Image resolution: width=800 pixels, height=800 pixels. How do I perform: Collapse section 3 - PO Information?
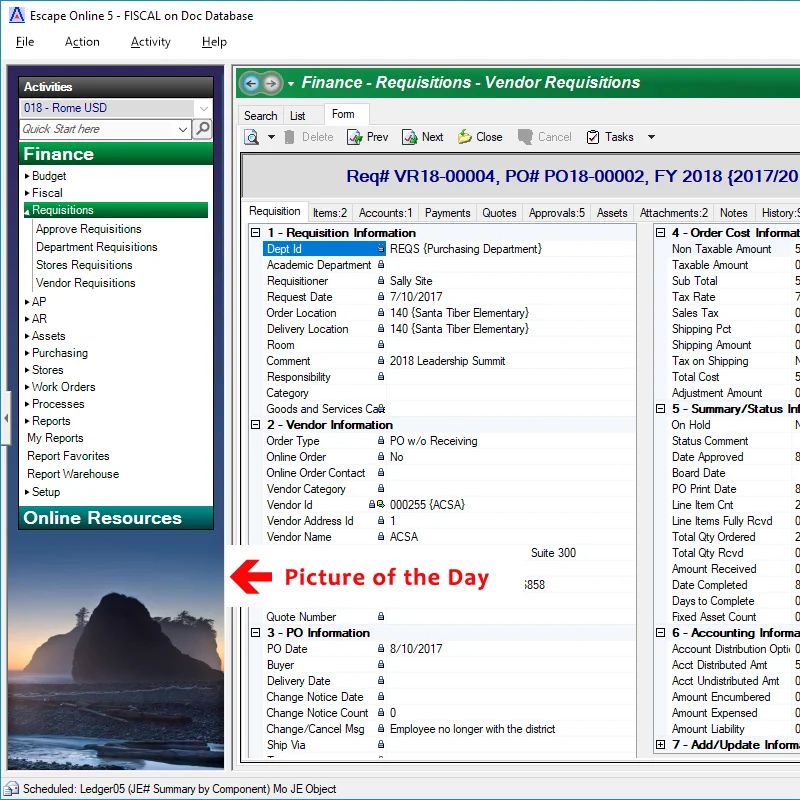click(256, 633)
